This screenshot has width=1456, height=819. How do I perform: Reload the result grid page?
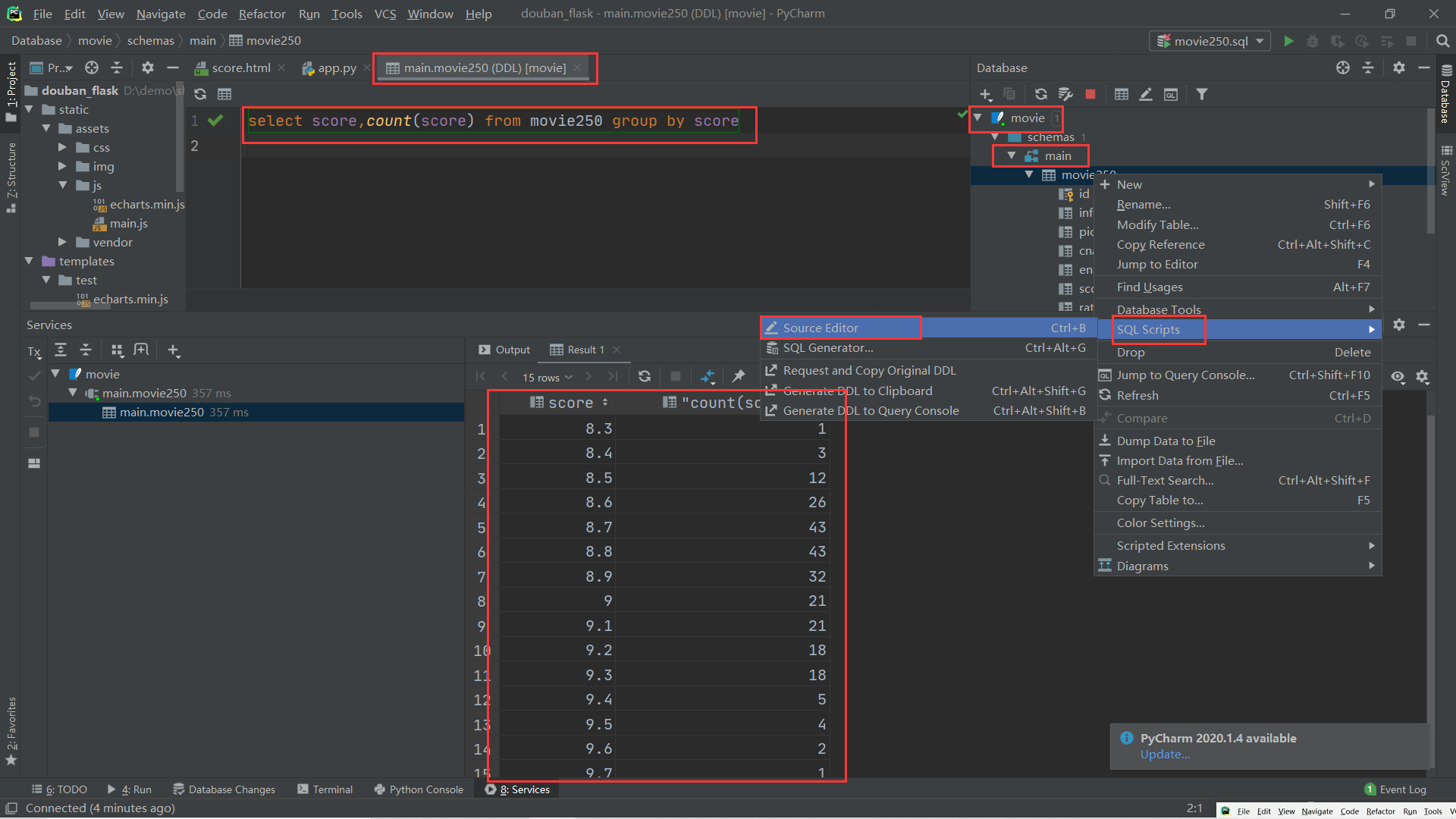[645, 376]
